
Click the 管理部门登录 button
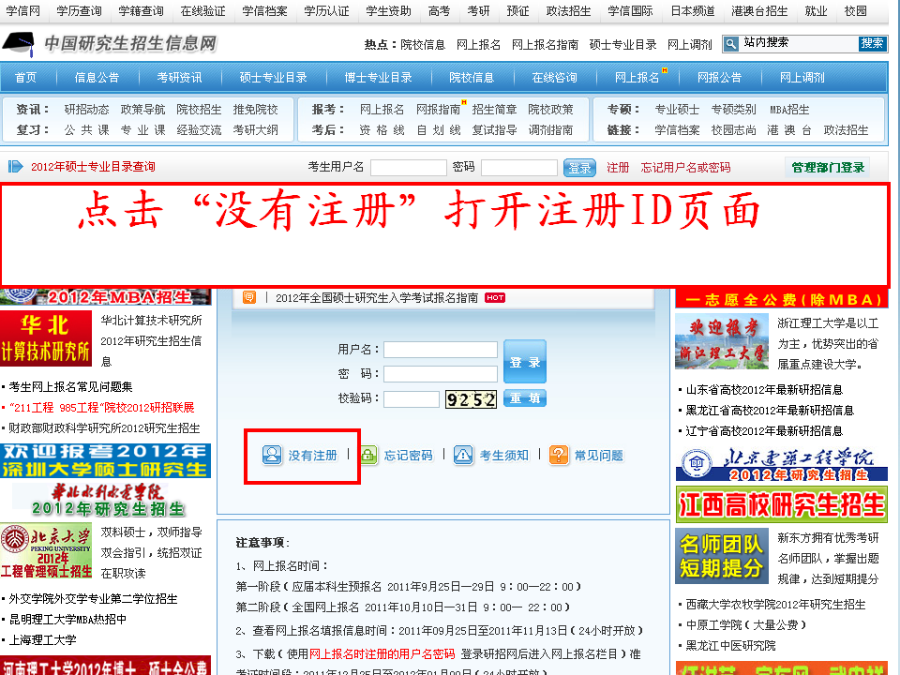pyautogui.click(x=828, y=167)
